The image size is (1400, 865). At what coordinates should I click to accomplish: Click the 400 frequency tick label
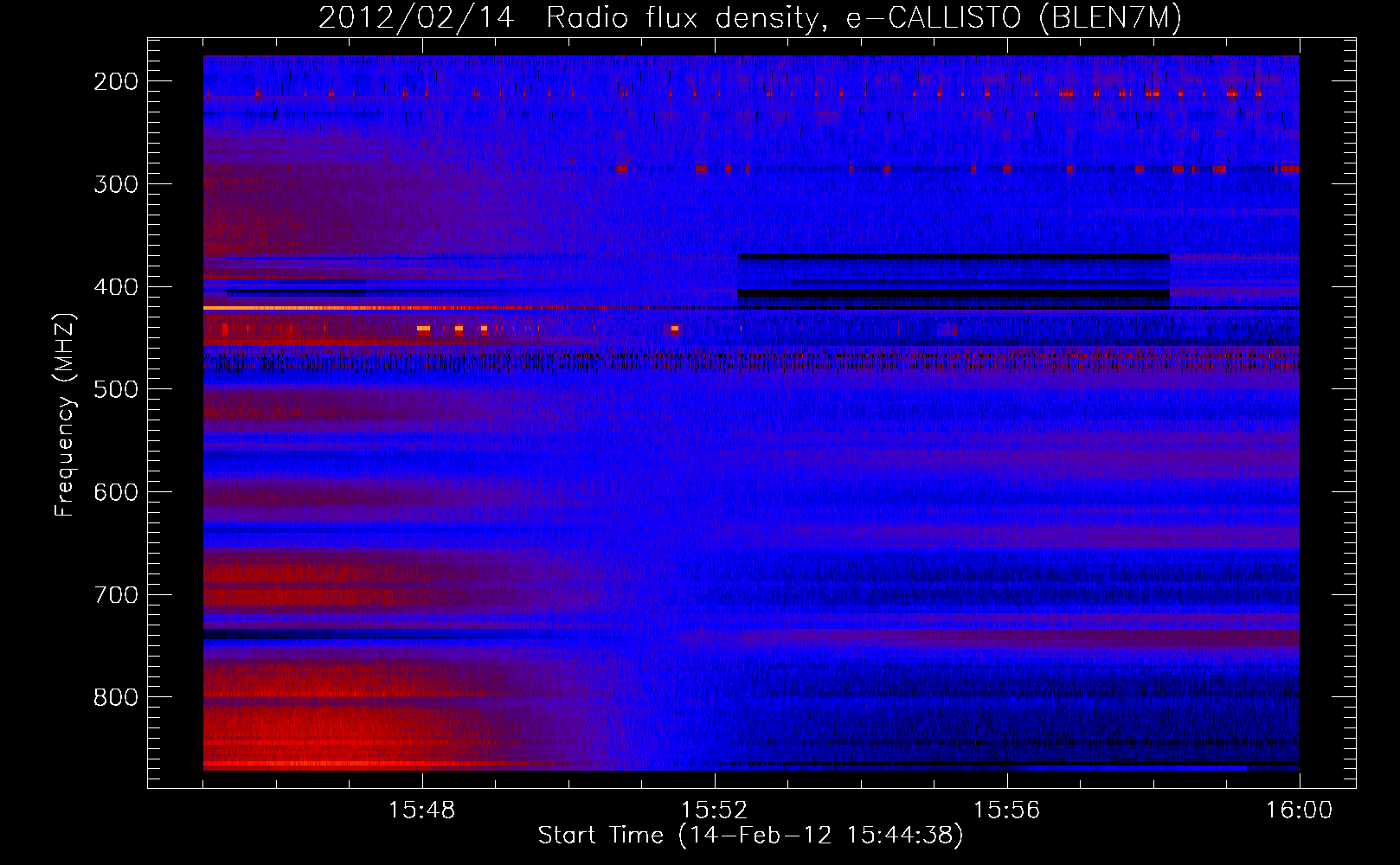[x=116, y=287]
